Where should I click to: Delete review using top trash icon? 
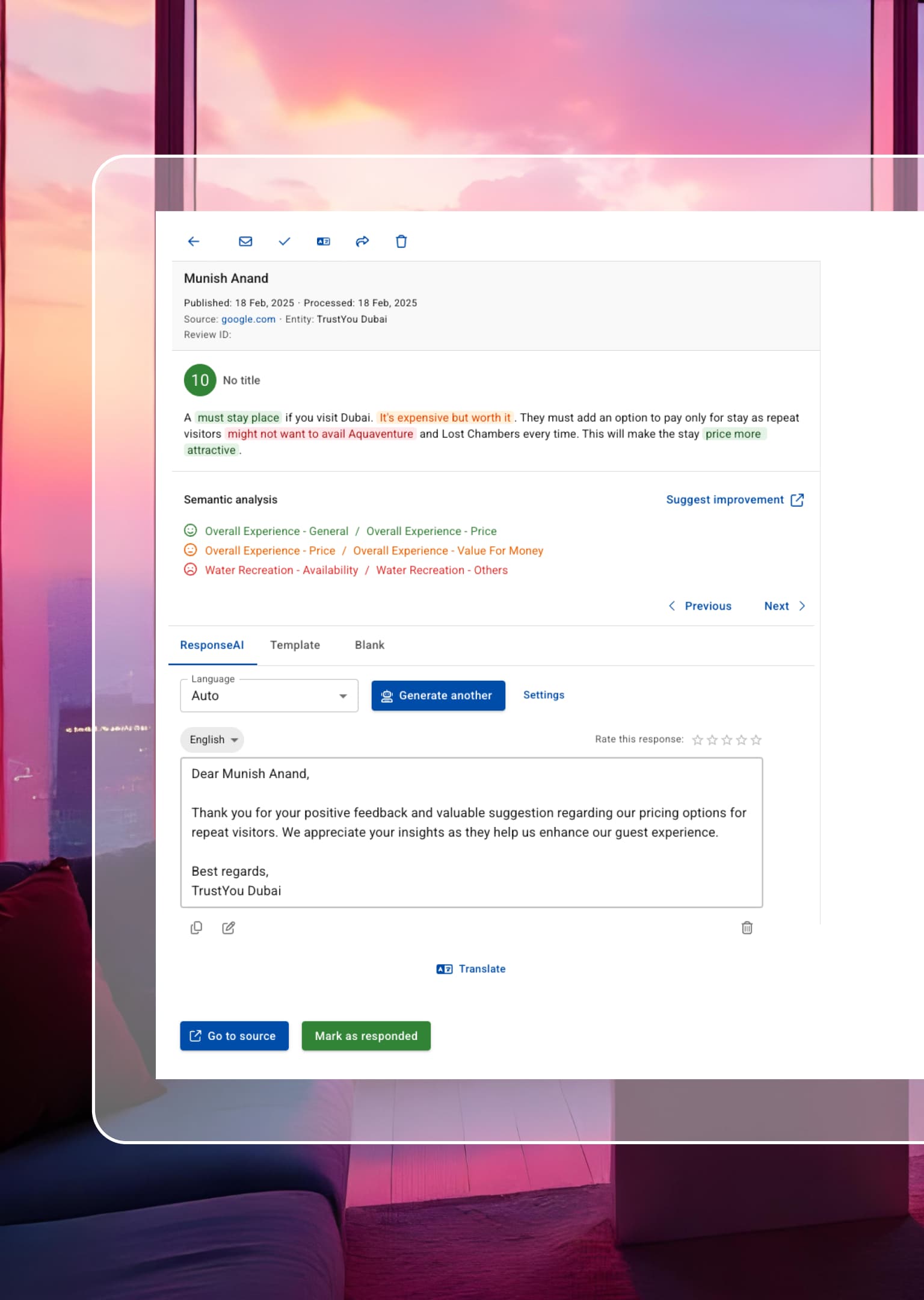point(401,241)
